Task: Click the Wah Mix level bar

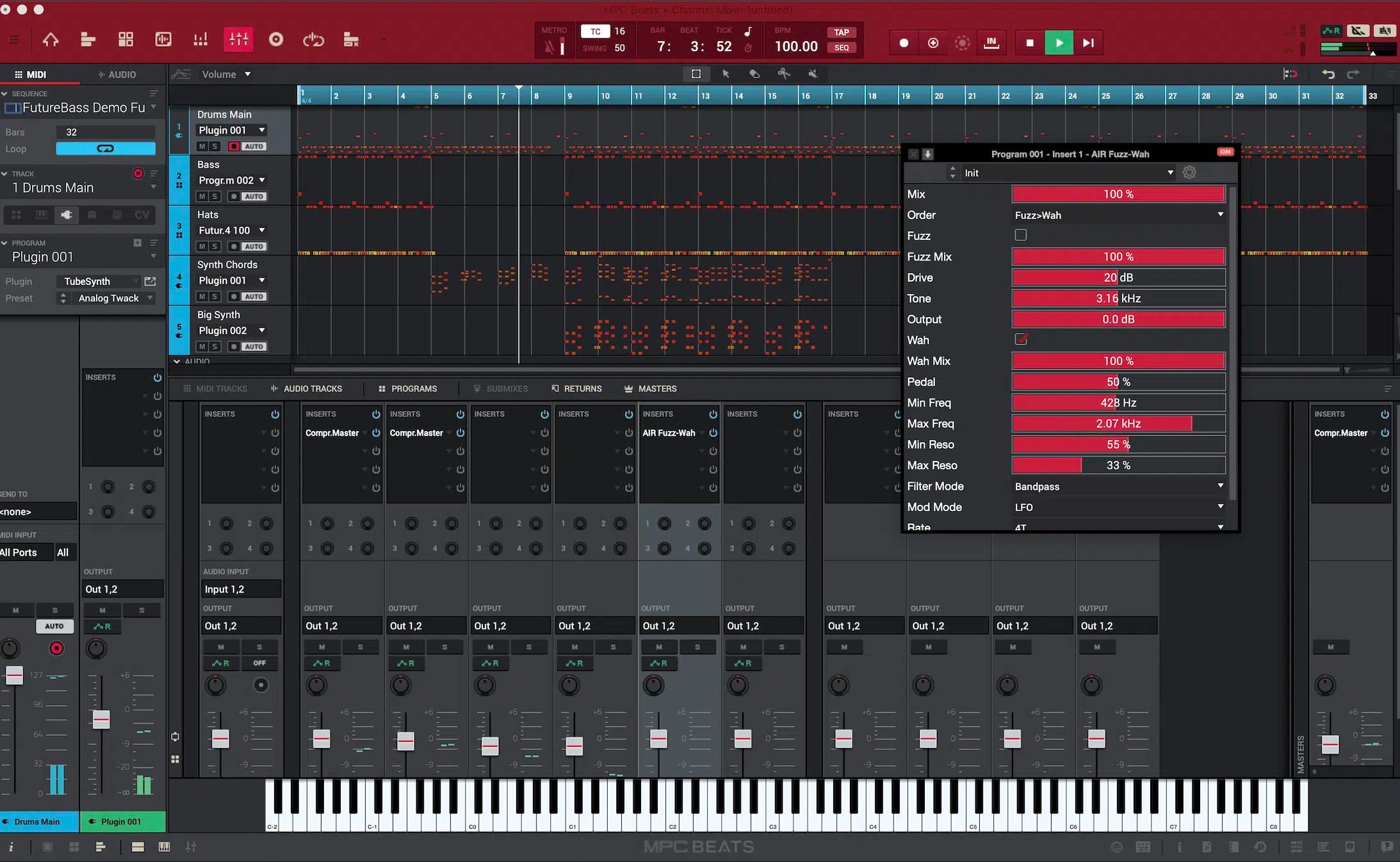Action: (1118, 361)
